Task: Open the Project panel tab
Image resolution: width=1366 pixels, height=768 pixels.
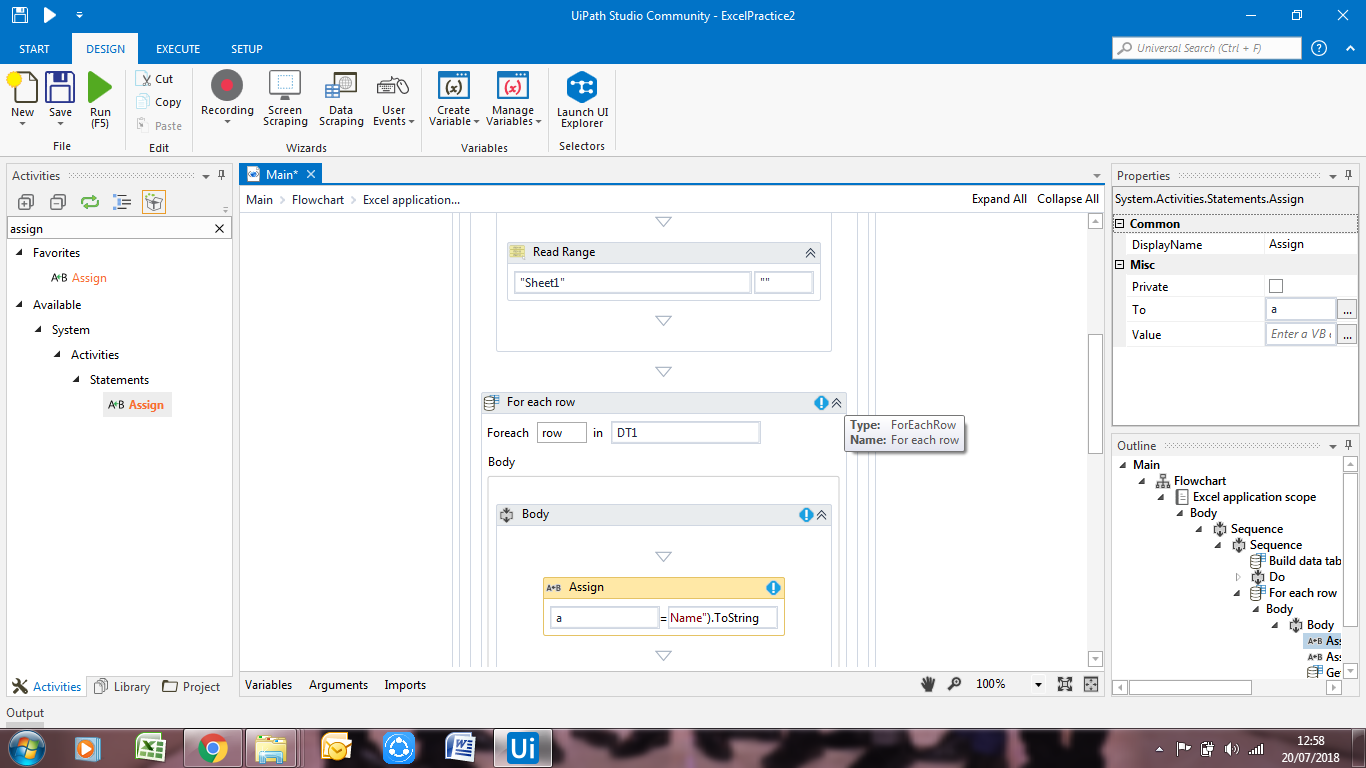Action: tap(192, 687)
